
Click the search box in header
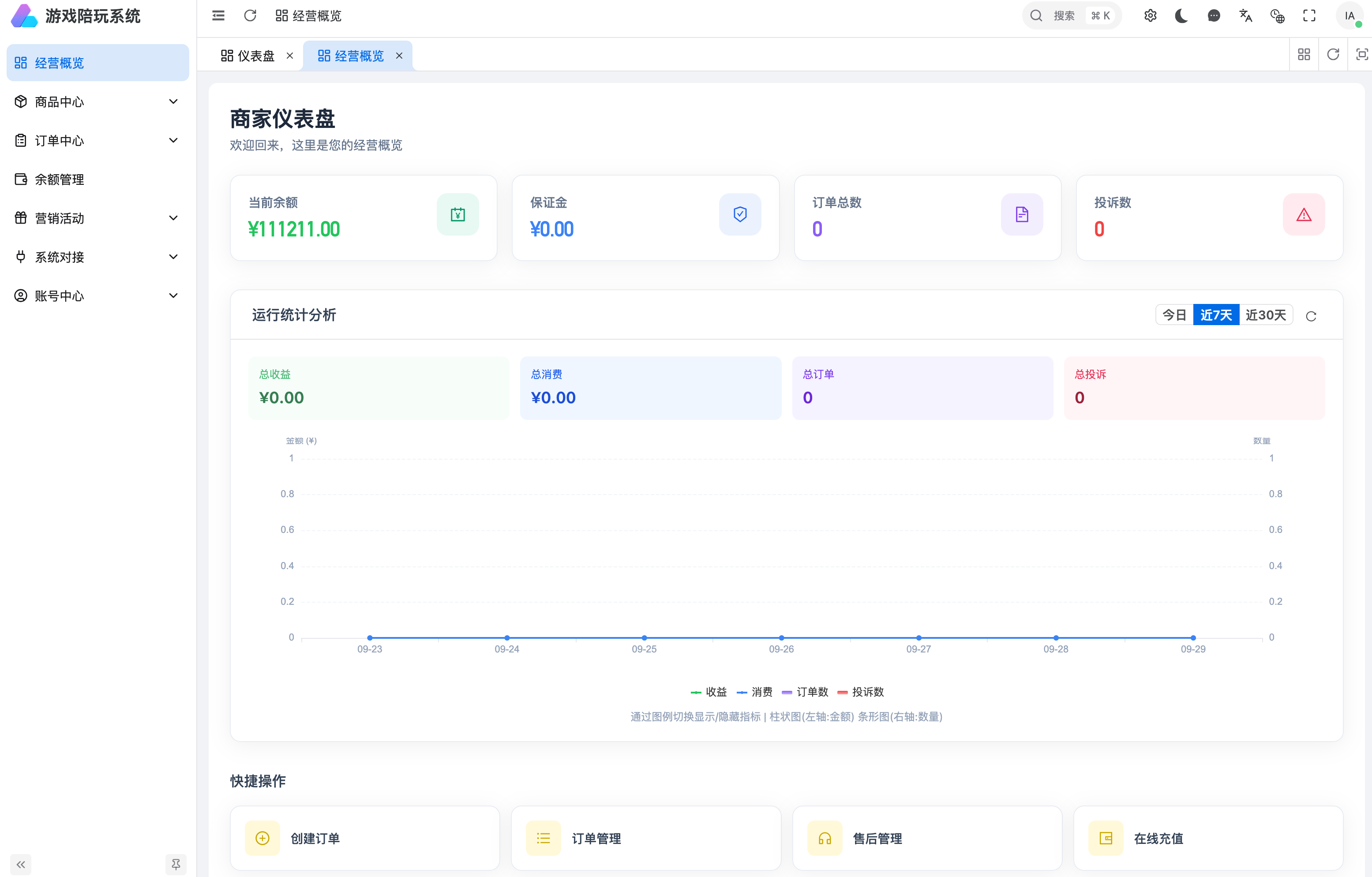click(x=1072, y=15)
